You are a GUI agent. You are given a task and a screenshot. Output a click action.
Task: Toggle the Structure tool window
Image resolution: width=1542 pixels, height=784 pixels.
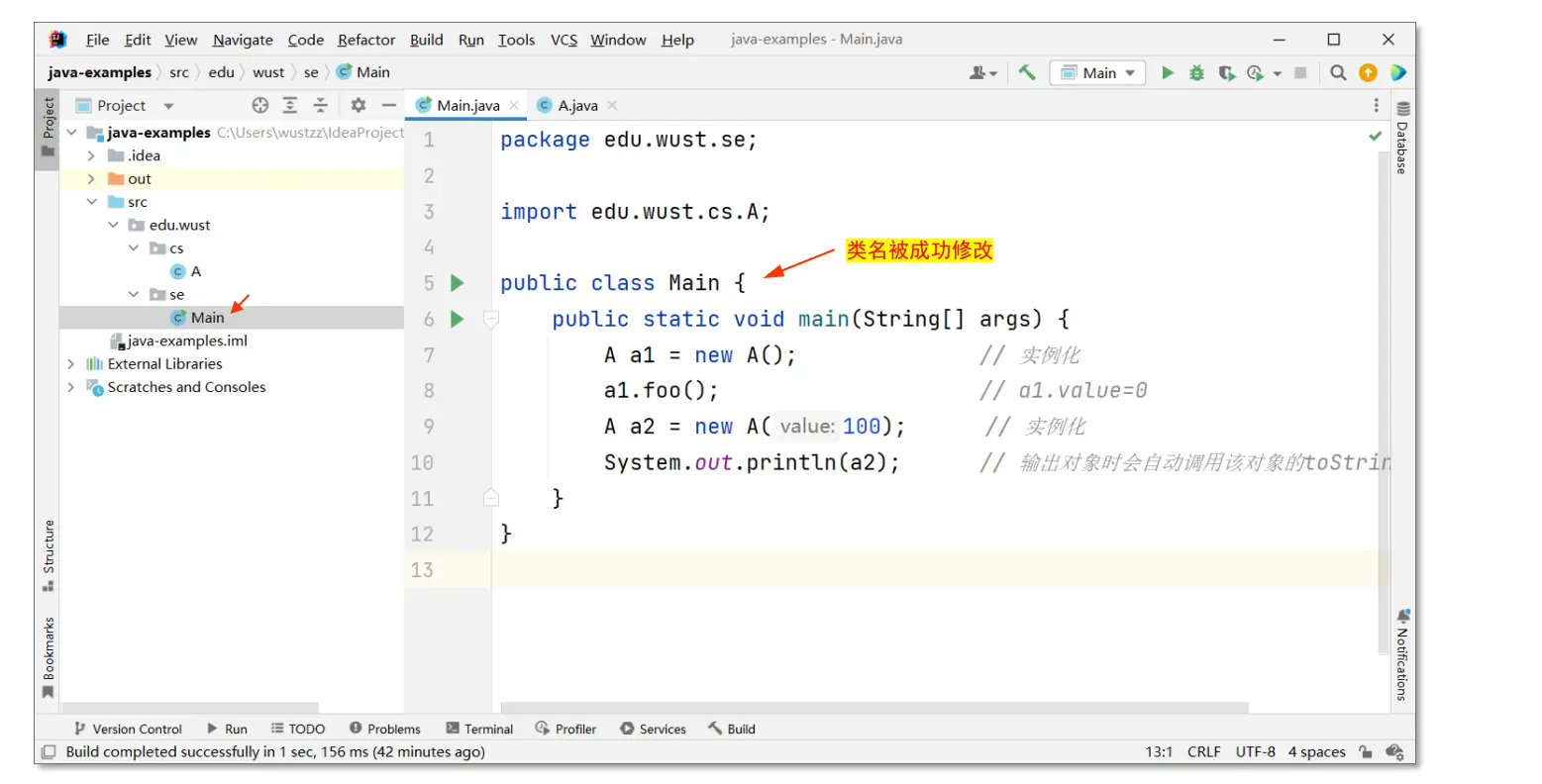[48, 555]
